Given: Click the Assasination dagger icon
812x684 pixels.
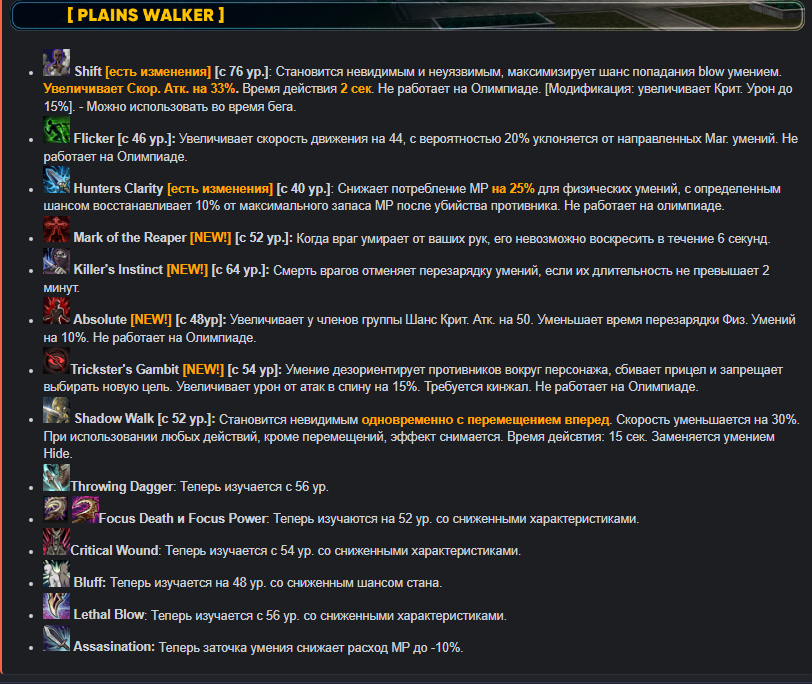Looking at the screenshot, I should coord(56,638).
